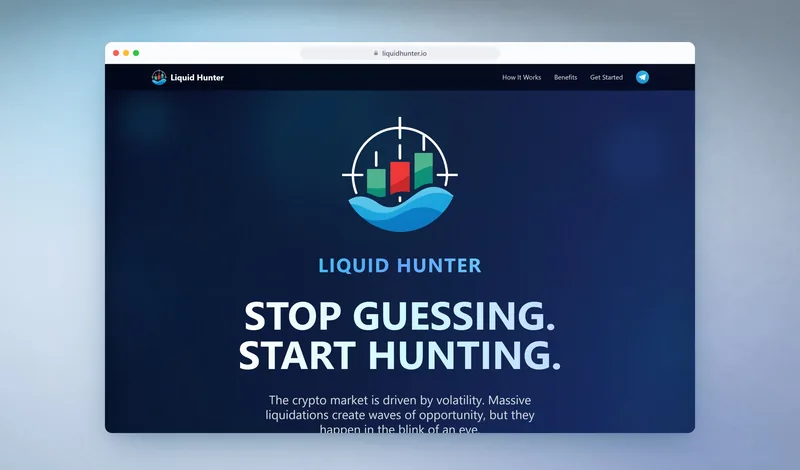
Task: Open the Get Started nav link
Action: click(606, 78)
